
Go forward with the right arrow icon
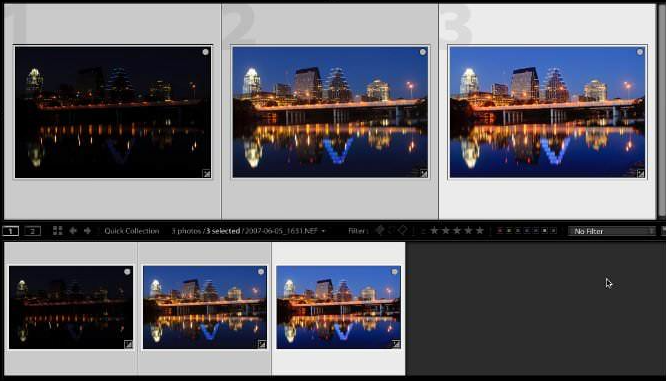[87, 231]
